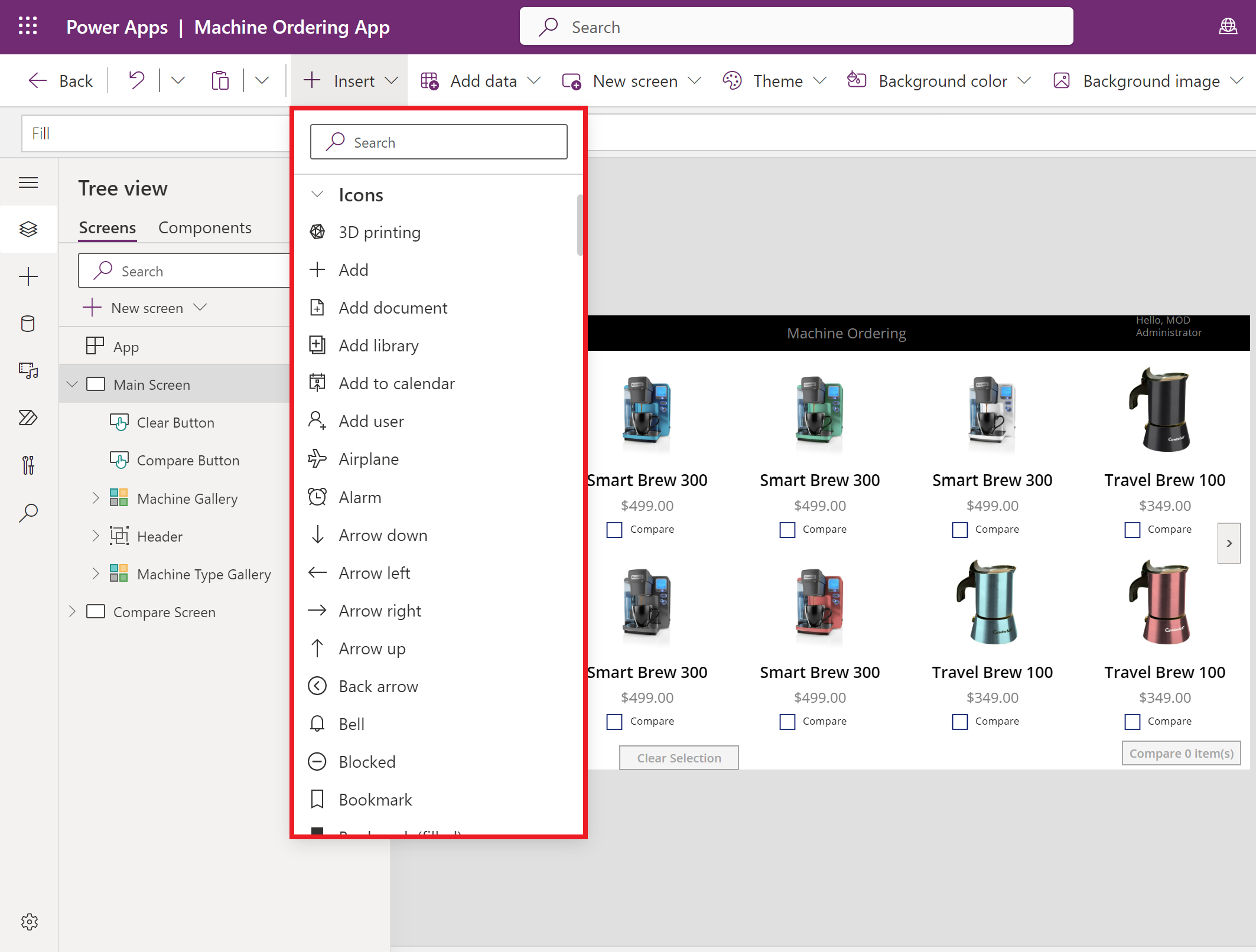Image resolution: width=1256 pixels, height=952 pixels.
Task: Click the Back button
Action: click(x=61, y=81)
